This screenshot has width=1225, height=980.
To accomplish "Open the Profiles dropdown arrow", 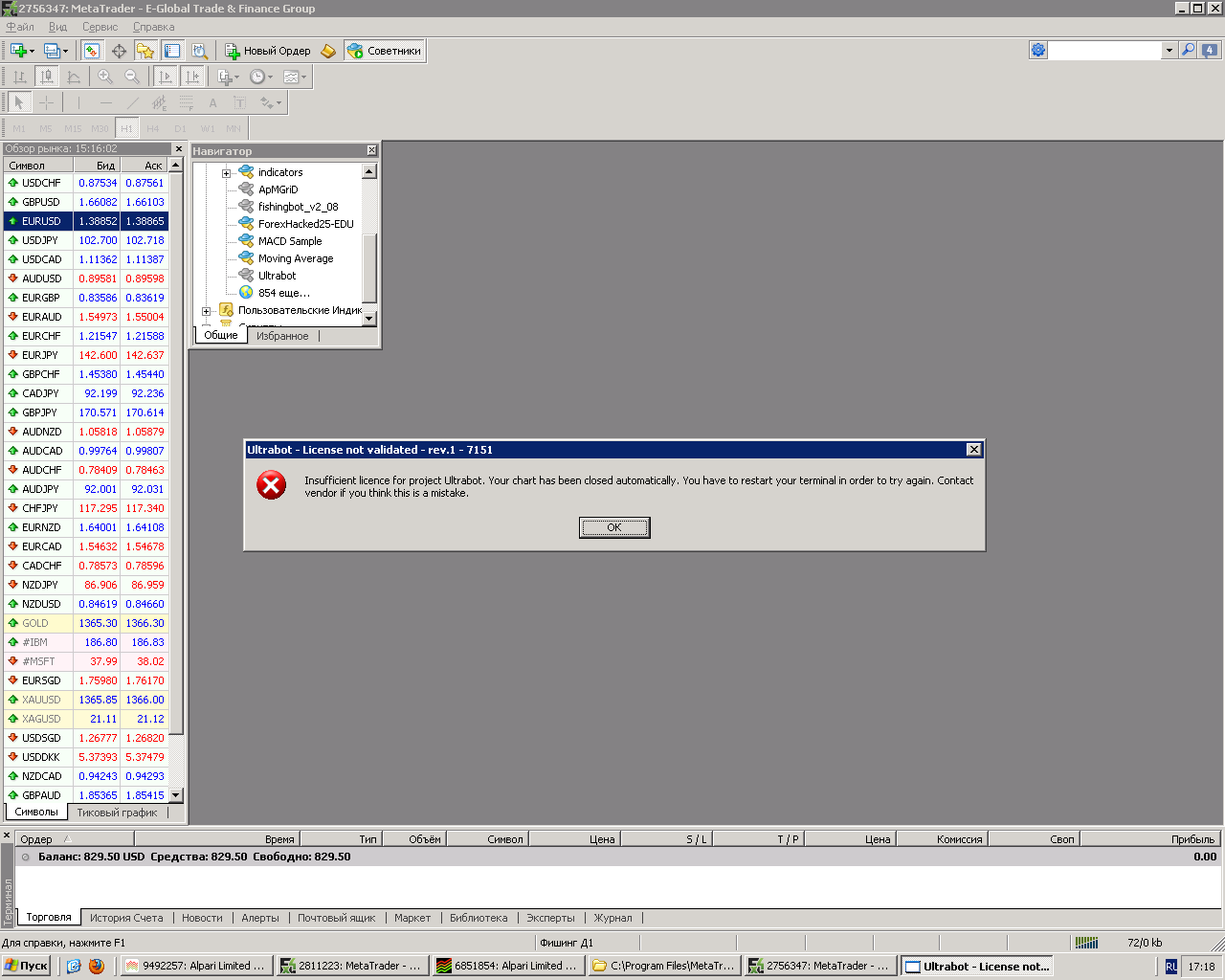I will click(65, 51).
